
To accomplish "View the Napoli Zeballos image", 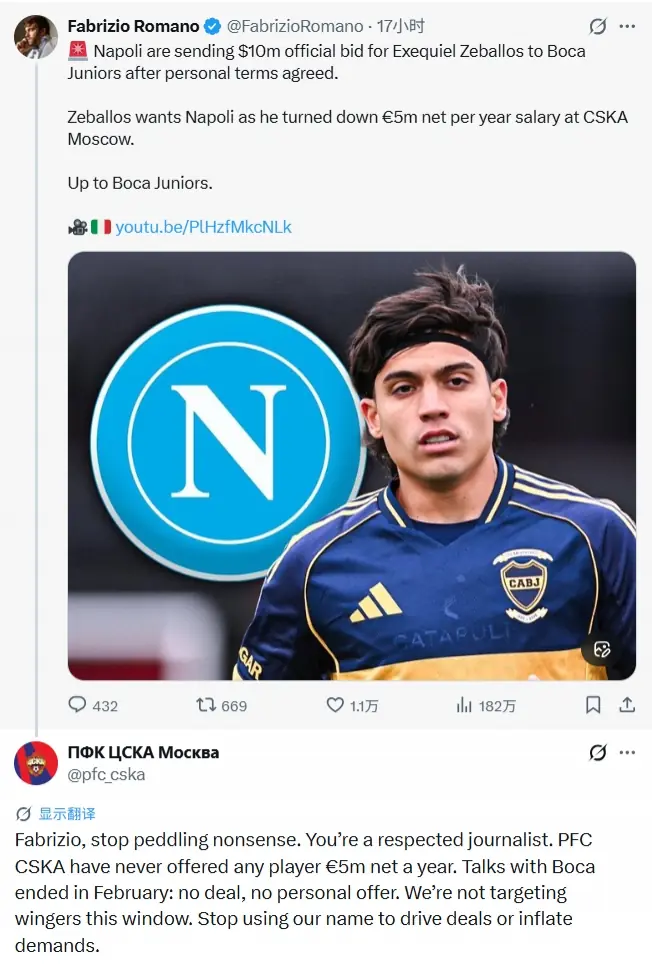I will (352, 466).
